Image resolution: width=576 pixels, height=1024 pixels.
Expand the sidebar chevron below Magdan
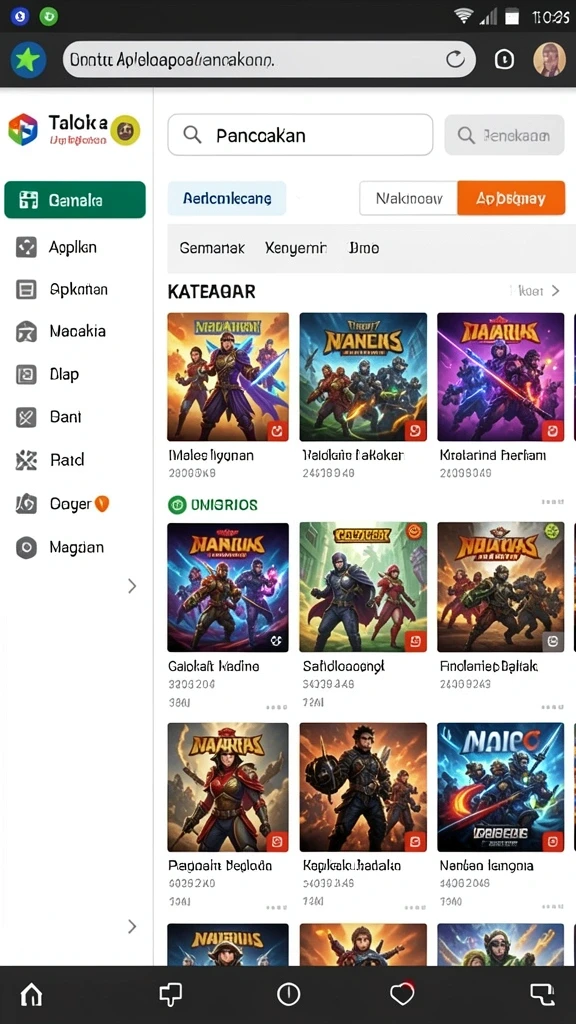[x=132, y=586]
